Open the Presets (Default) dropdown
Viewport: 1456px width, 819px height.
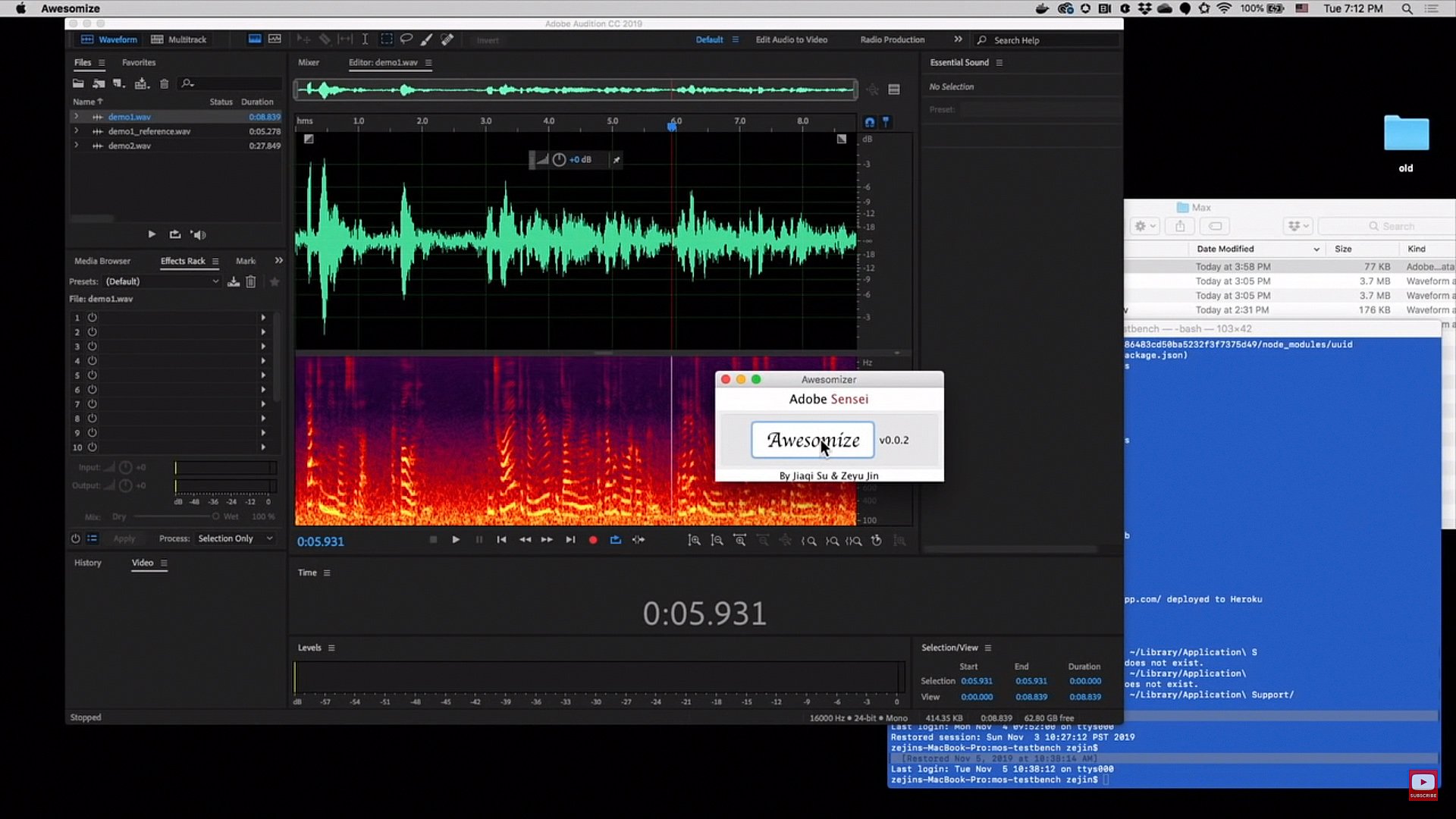tap(162, 281)
